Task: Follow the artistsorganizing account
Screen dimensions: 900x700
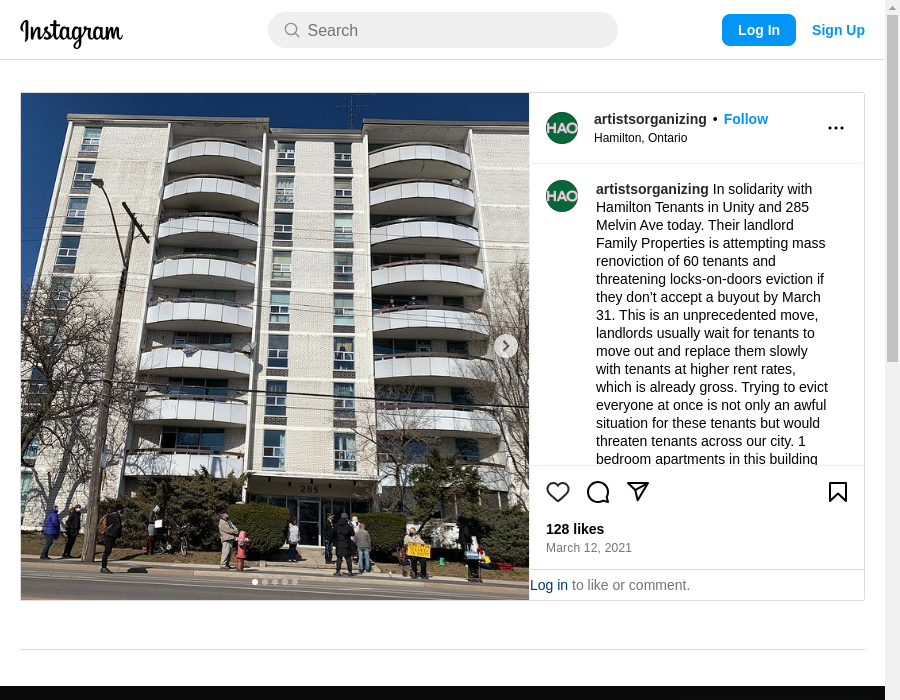Action: click(745, 119)
